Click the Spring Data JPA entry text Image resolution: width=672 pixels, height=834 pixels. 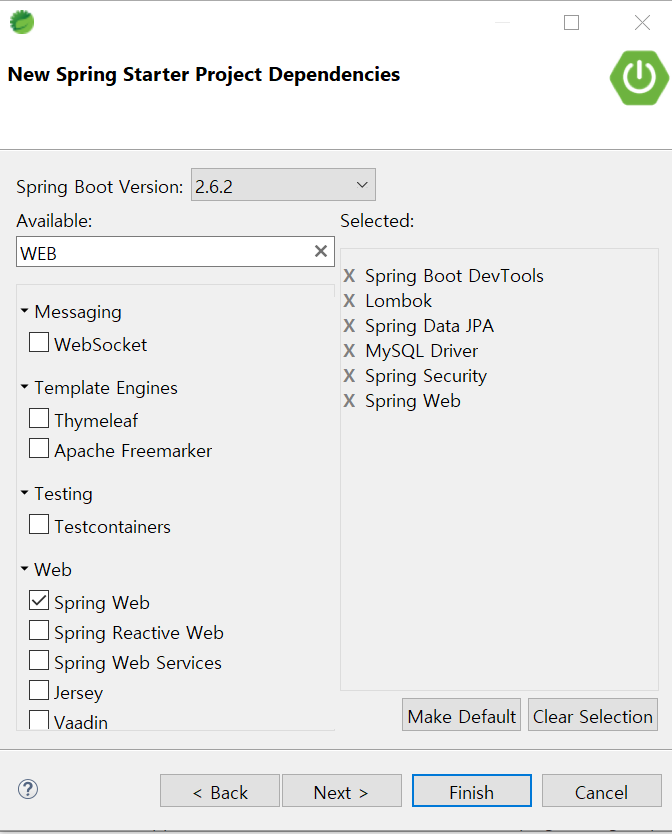pos(429,326)
